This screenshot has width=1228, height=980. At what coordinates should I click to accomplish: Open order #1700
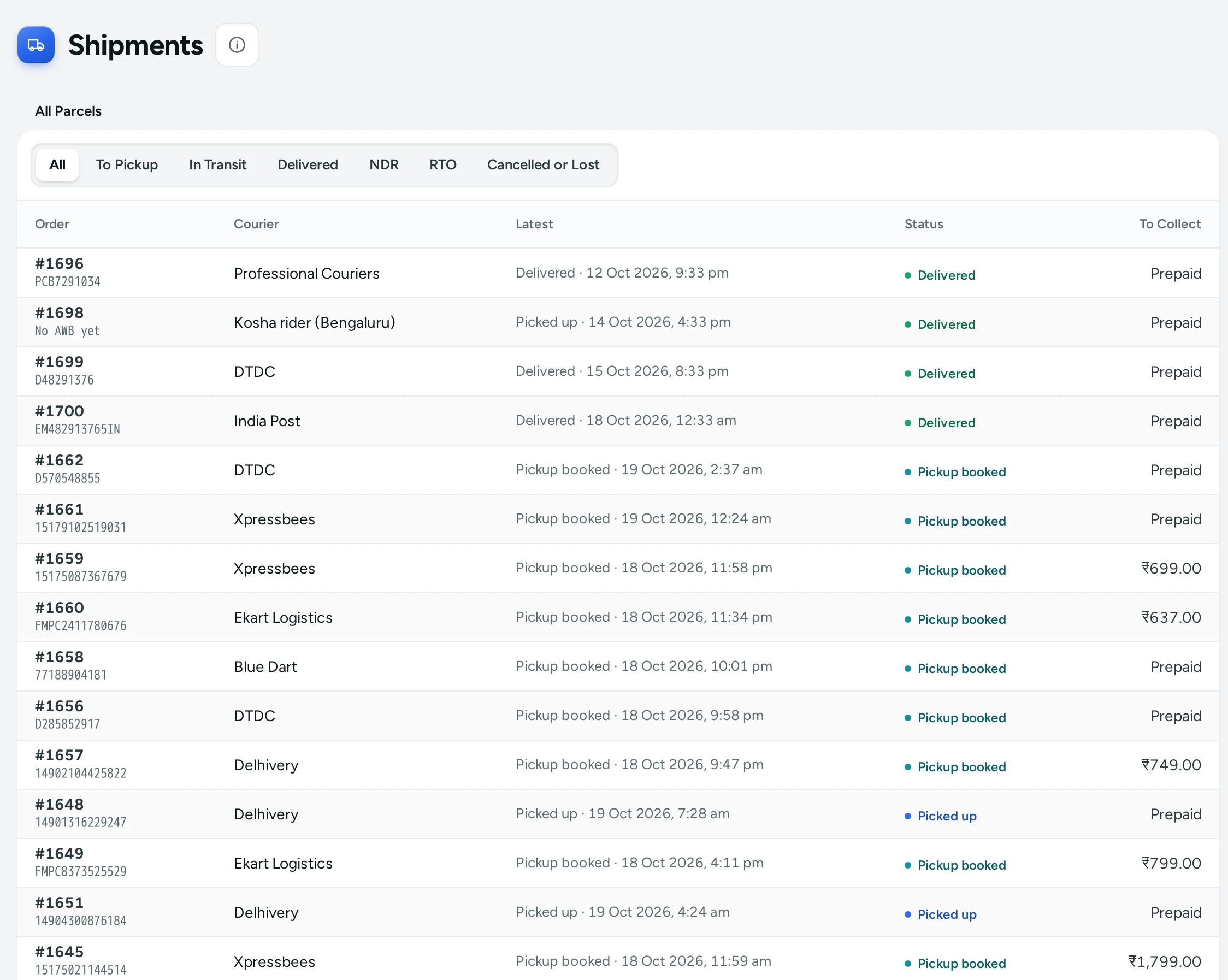tap(59, 411)
